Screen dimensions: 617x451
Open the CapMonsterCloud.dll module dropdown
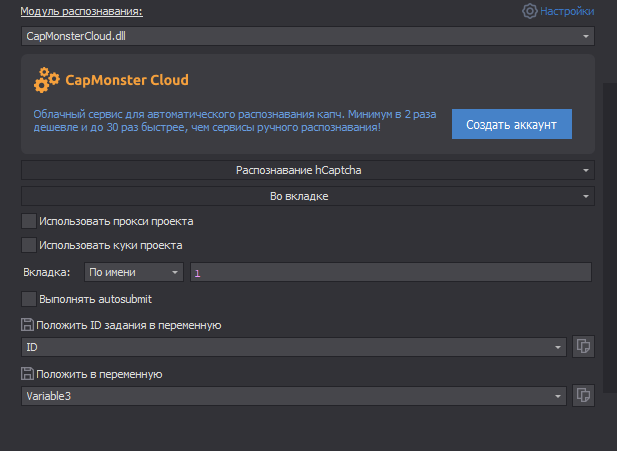click(307, 36)
